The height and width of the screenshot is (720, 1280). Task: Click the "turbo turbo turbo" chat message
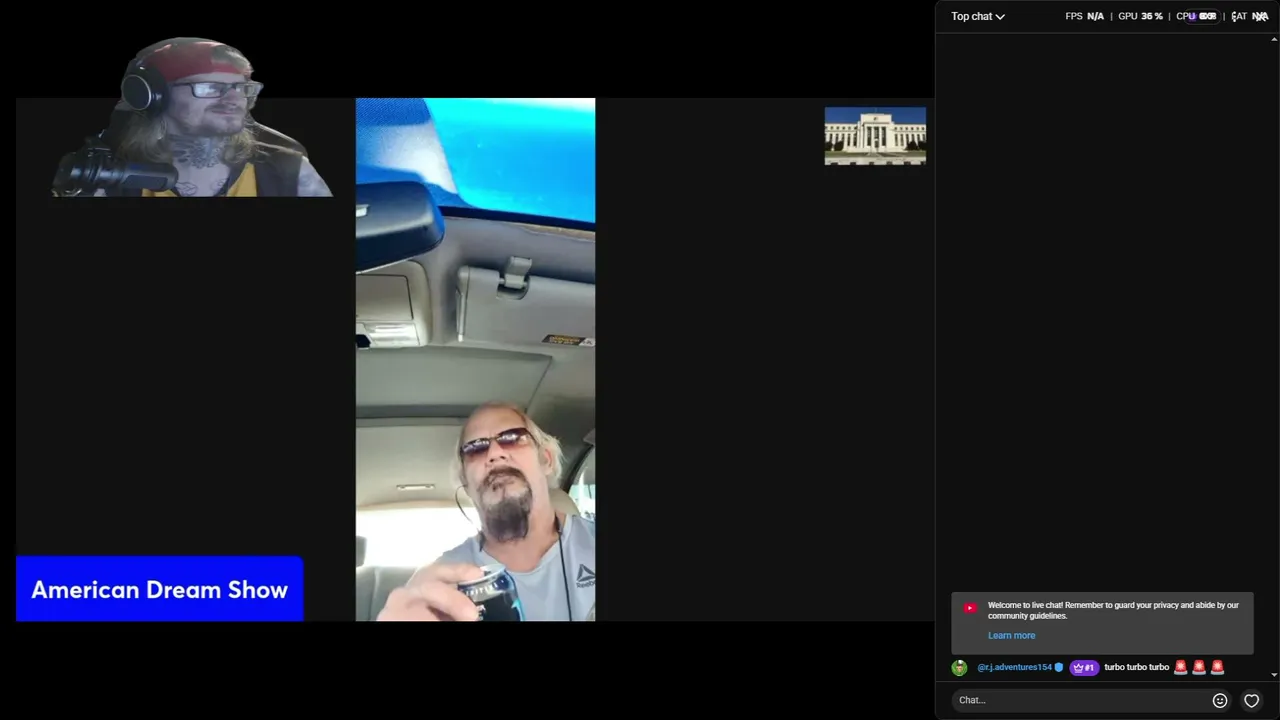click(x=1136, y=667)
